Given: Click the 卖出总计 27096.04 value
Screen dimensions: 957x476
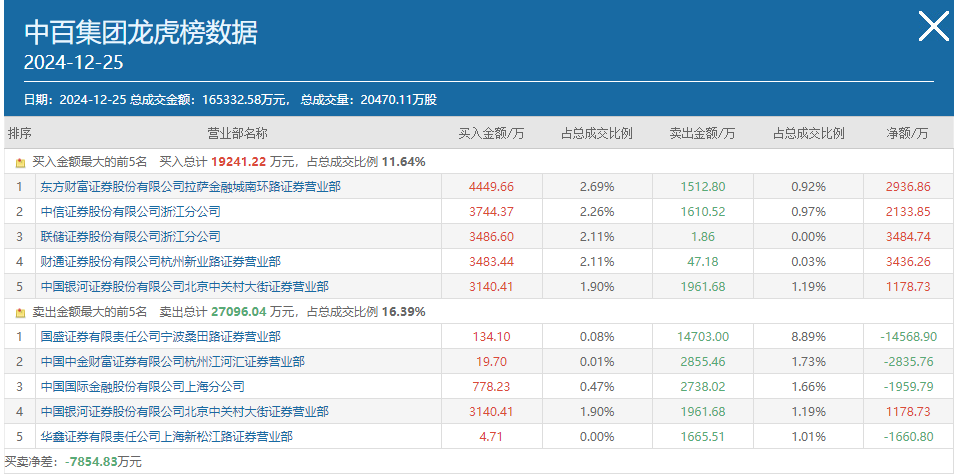Looking at the screenshot, I should coord(239,312).
